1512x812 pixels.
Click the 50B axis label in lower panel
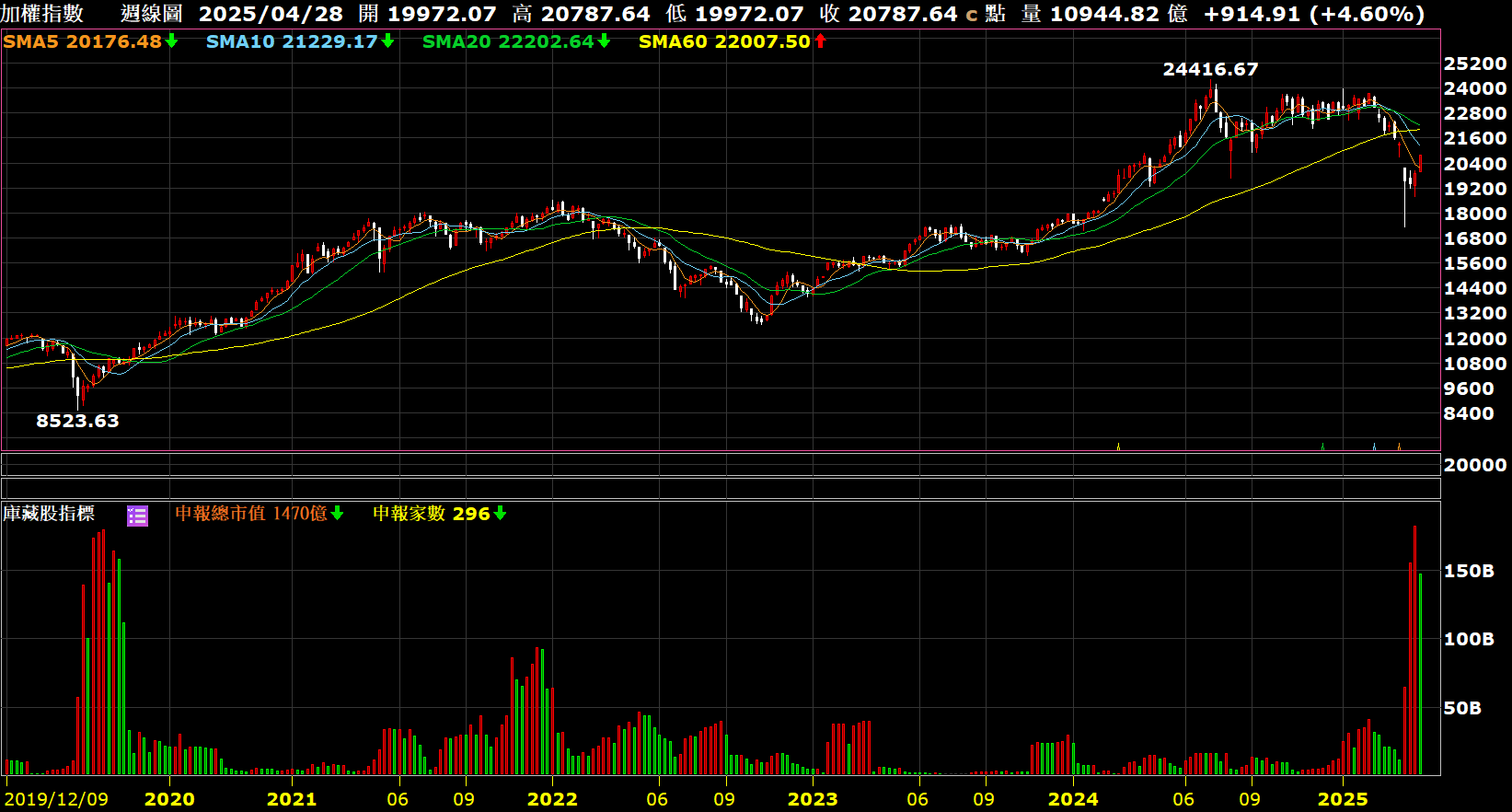[x=1462, y=708]
